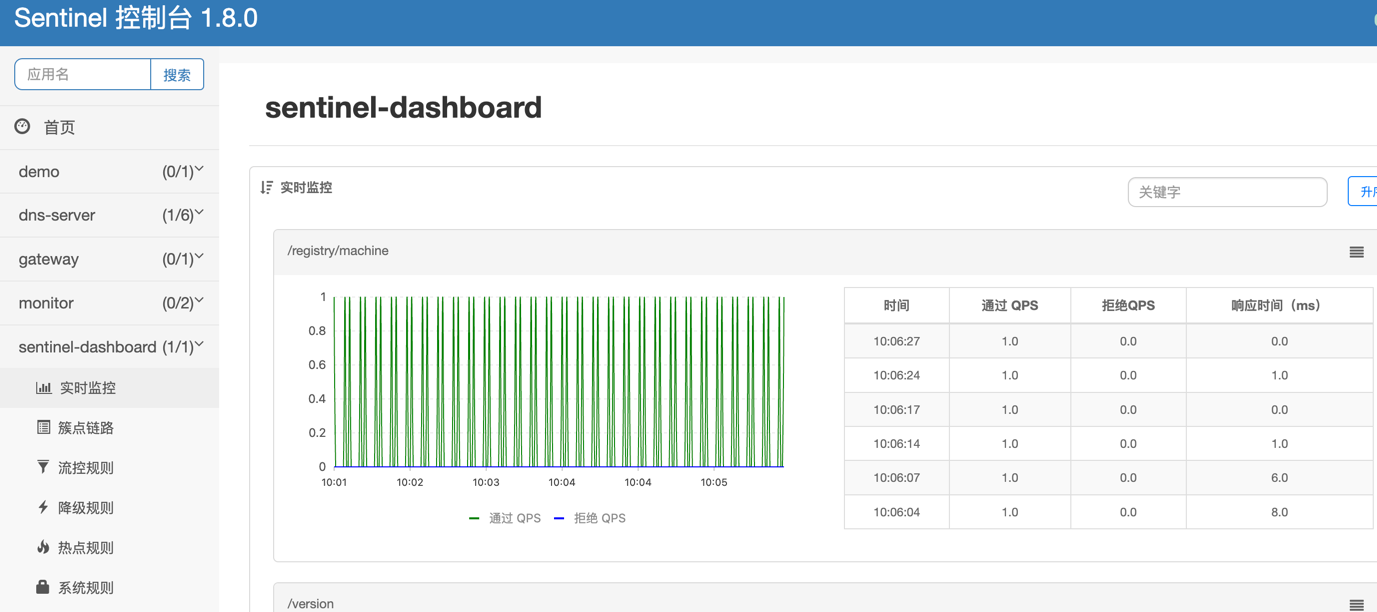The height and width of the screenshot is (612, 1377).
Task: Select the 簇点链路 sidebar menu item
Action: (x=109, y=428)
